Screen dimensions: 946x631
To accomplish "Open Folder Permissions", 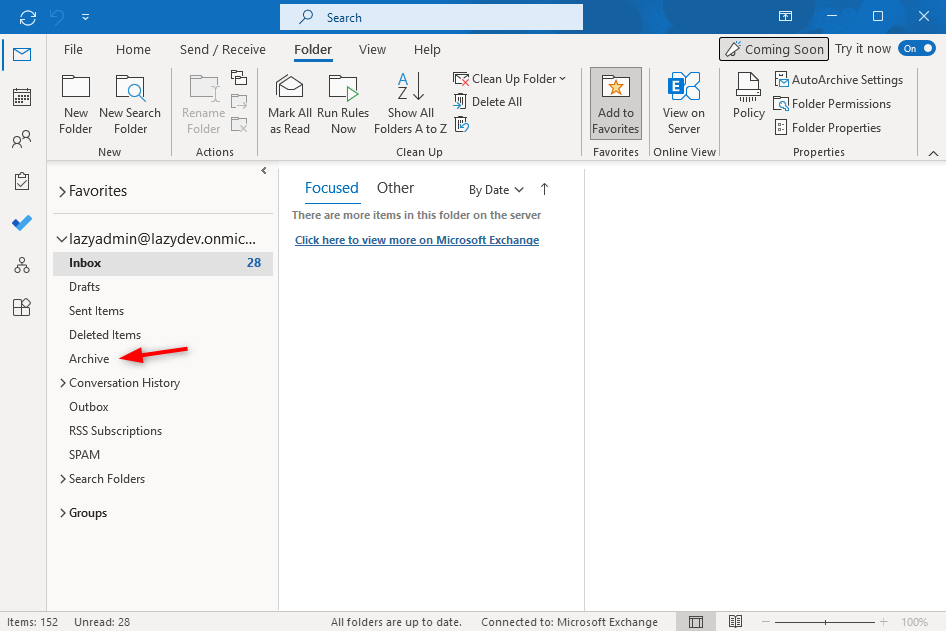I will [x=832, y=103].
